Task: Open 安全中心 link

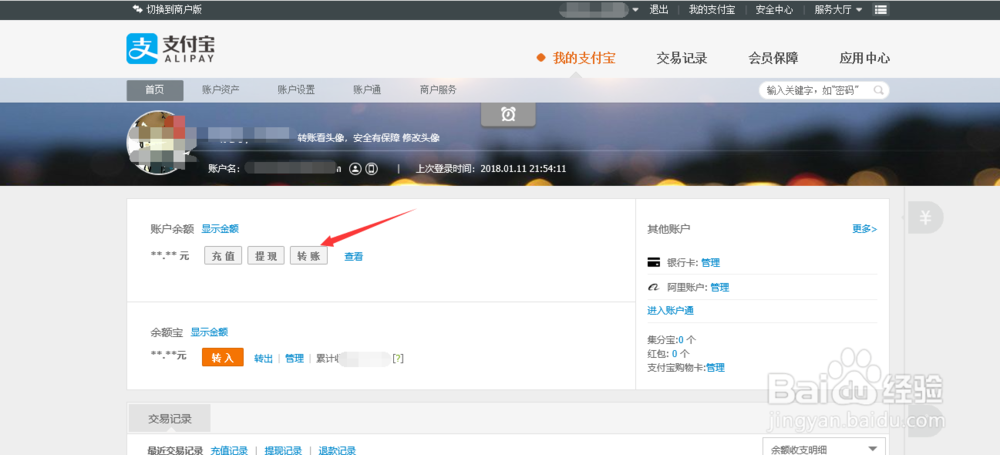Action: 774,10
